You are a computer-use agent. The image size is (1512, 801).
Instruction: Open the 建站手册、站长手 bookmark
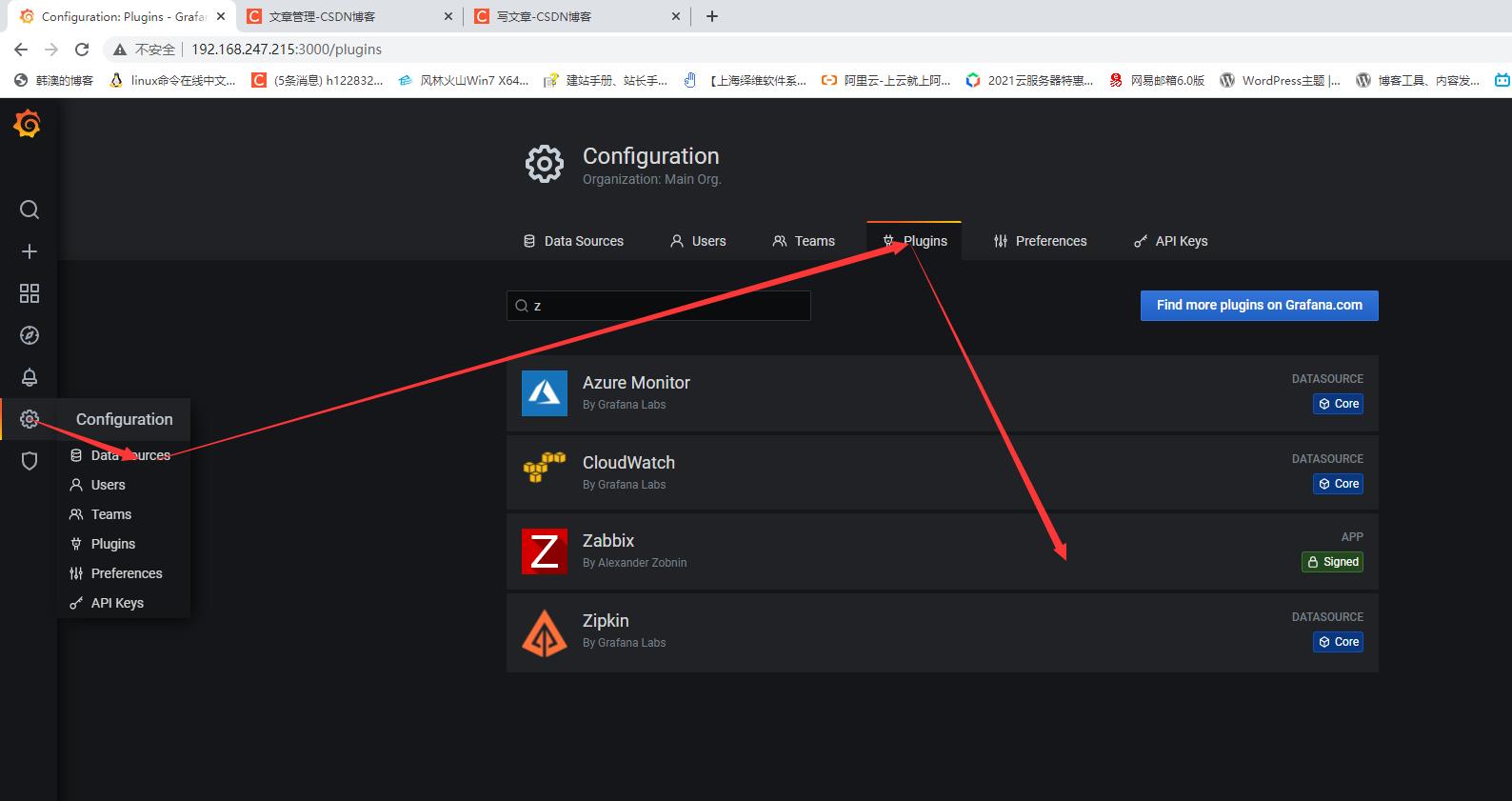[607, 81]
